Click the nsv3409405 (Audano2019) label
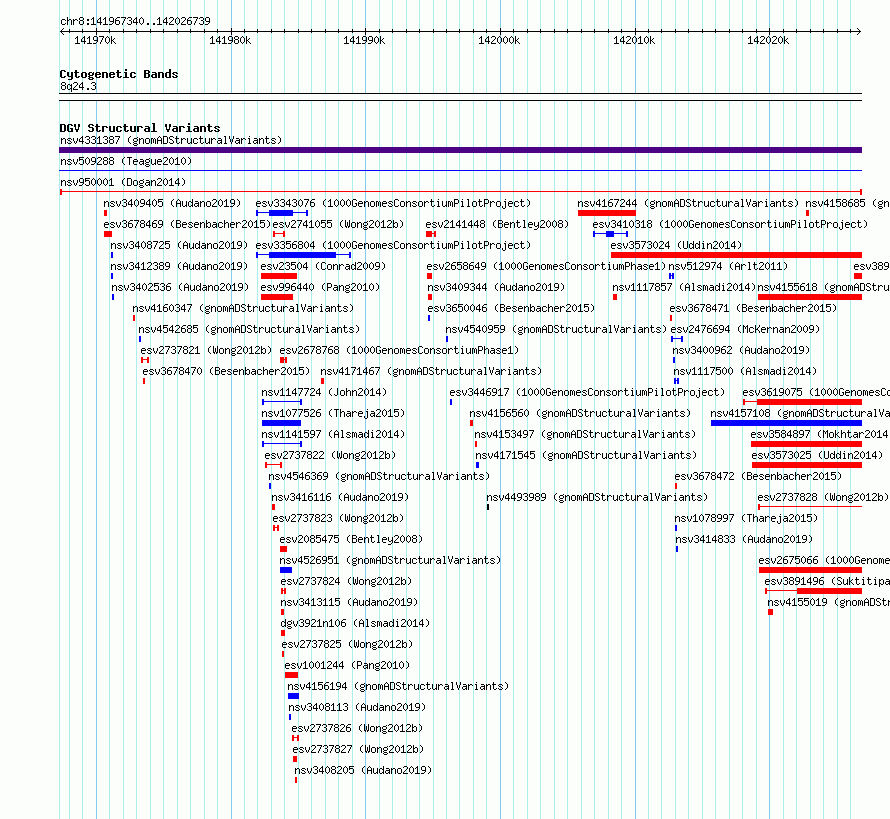Image resolution: width=890 pixels, height=819 pixels. 172,203
